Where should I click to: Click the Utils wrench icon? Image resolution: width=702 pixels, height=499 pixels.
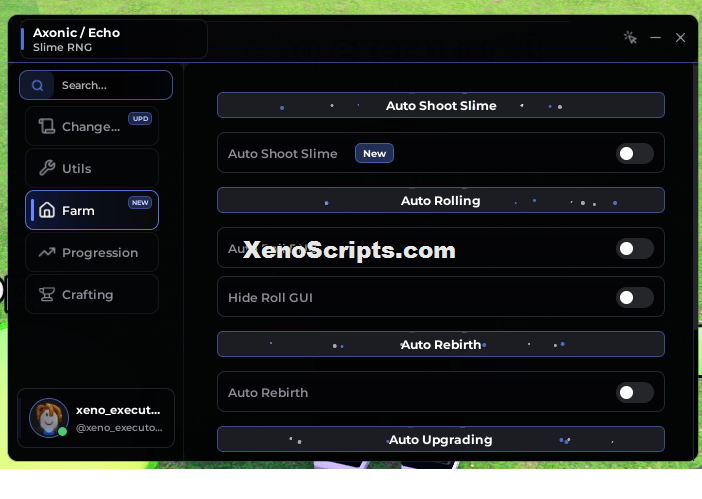pyautogui.click(x=47, y=168)
